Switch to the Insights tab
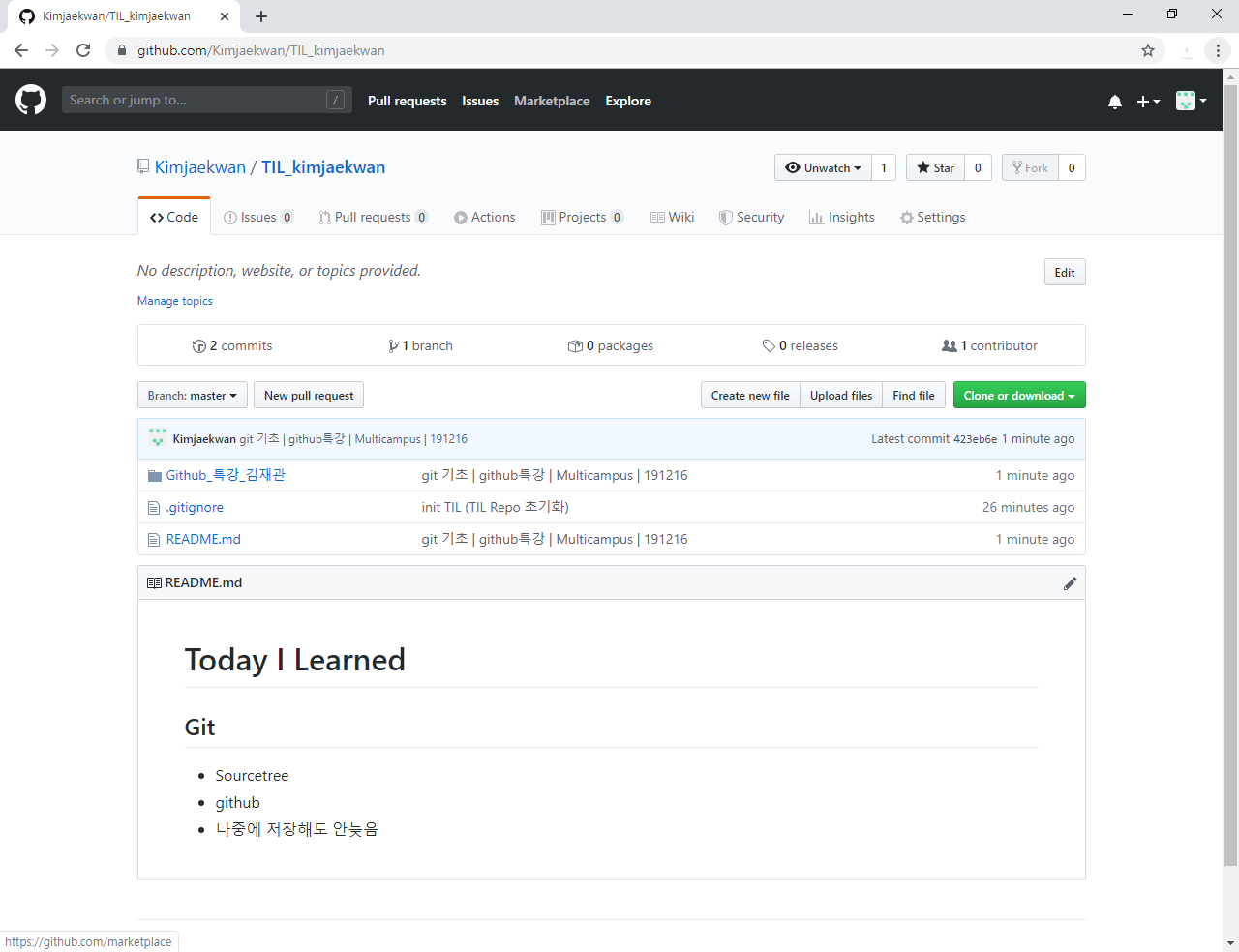Image resolution: width=1239 pixels, height=952 pixels. (841, 217)
